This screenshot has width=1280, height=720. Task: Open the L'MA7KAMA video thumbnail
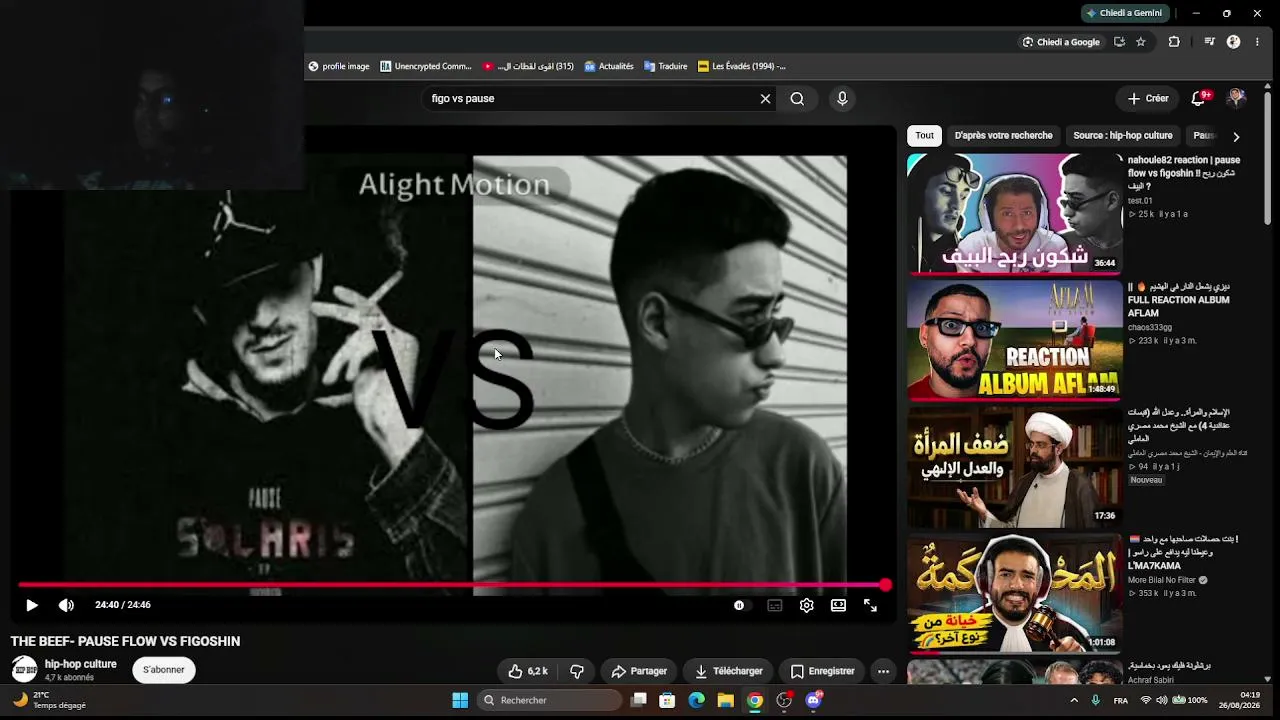[1014, 593]
